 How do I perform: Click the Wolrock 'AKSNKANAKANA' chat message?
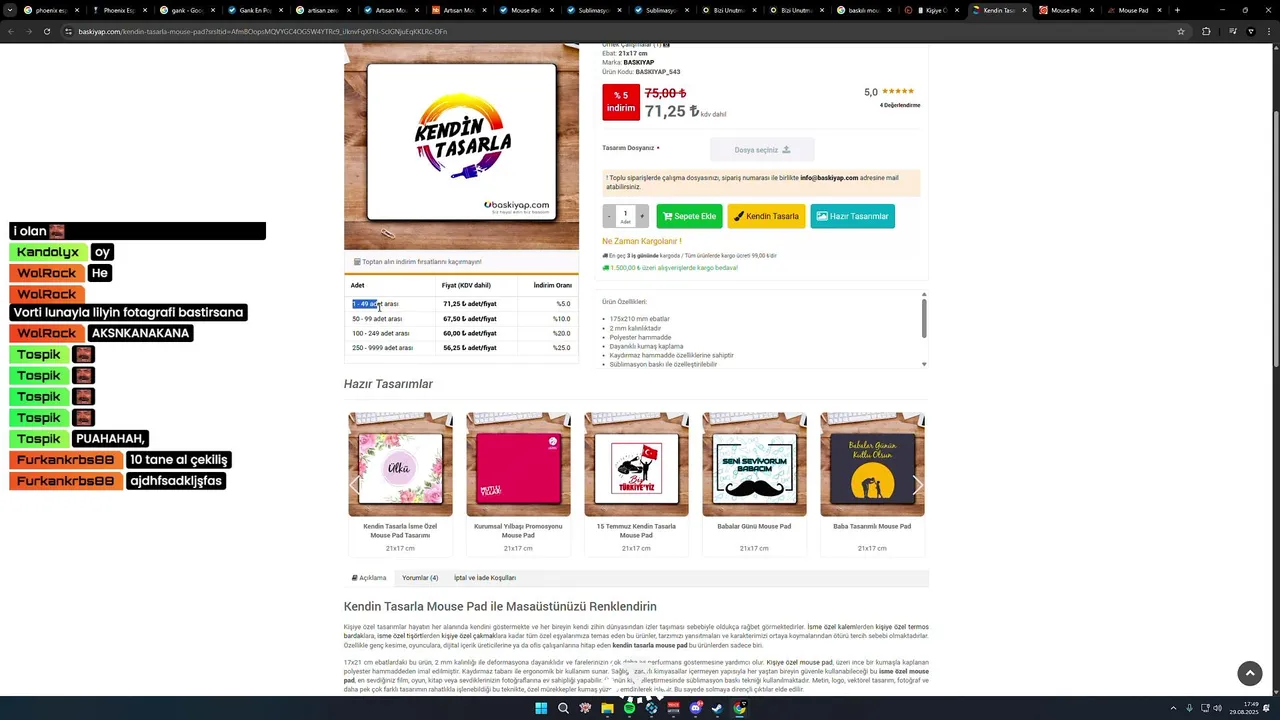click(140, 333)
